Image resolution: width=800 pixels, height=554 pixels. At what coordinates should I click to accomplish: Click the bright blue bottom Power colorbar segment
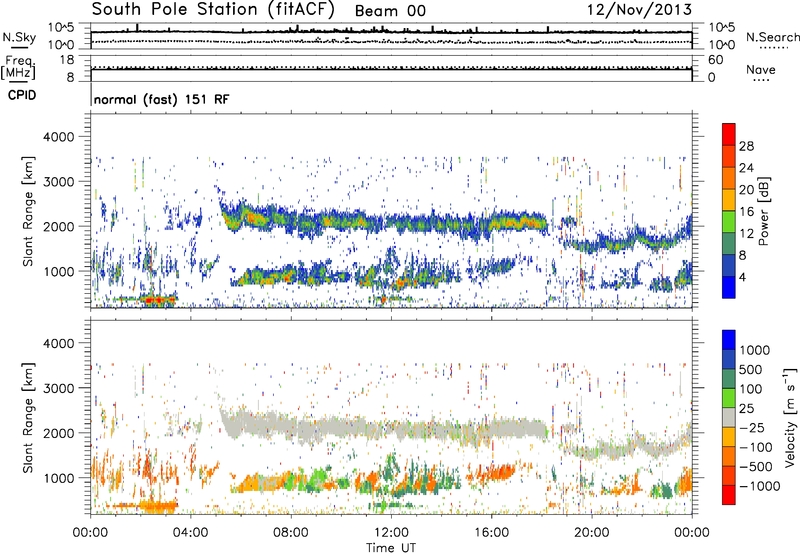[729, 287]
